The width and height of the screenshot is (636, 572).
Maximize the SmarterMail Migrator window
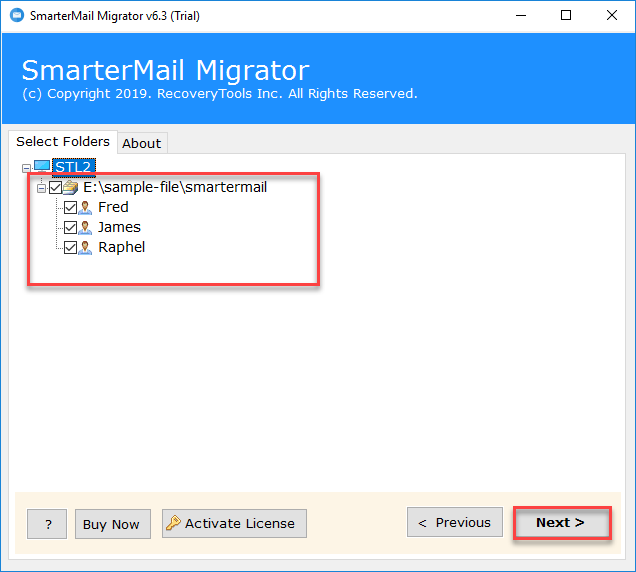(x=566, y=16)
